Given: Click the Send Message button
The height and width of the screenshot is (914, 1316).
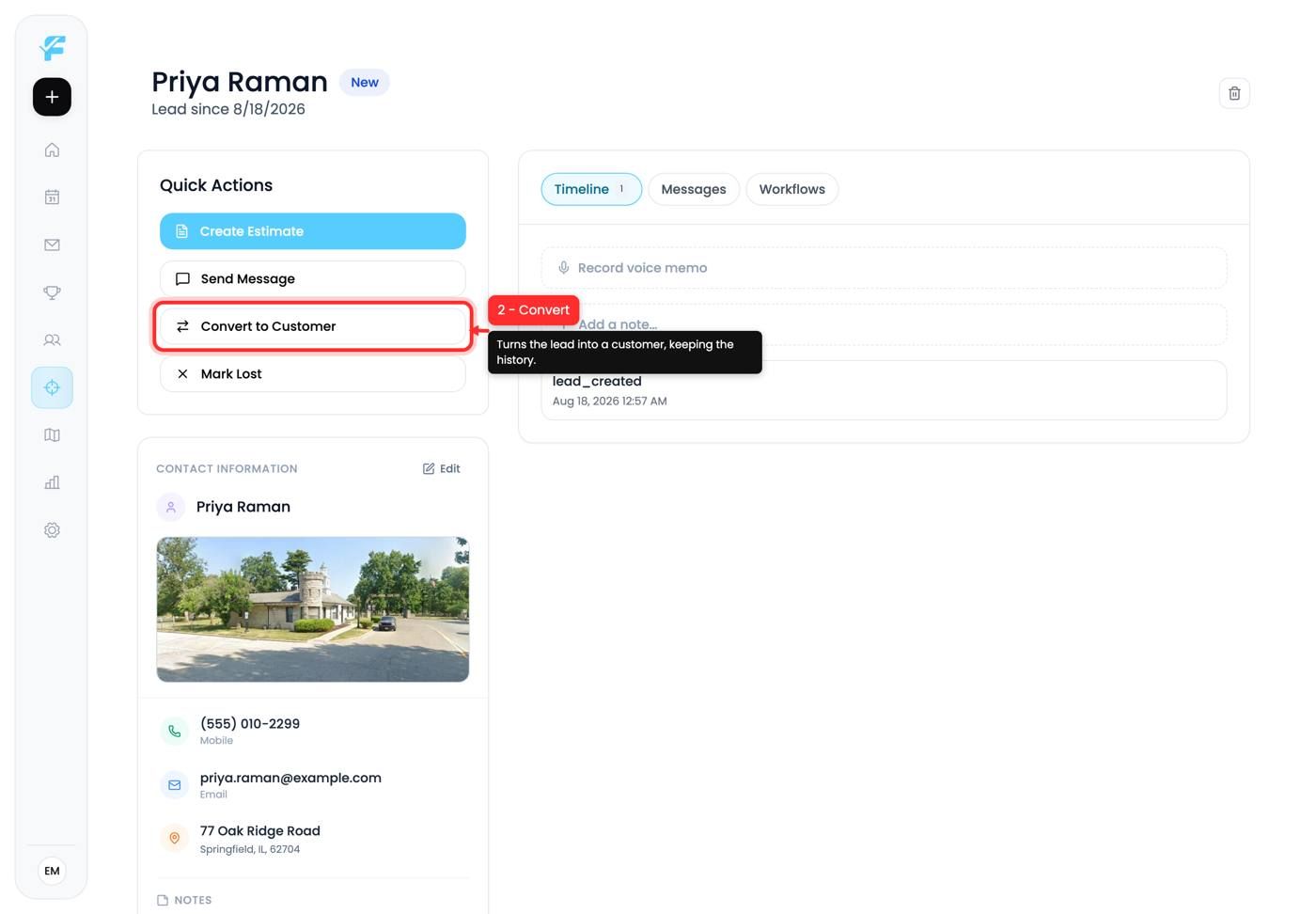Looking at the screenshot, I should pyautogui.click(x=313, y=279).
